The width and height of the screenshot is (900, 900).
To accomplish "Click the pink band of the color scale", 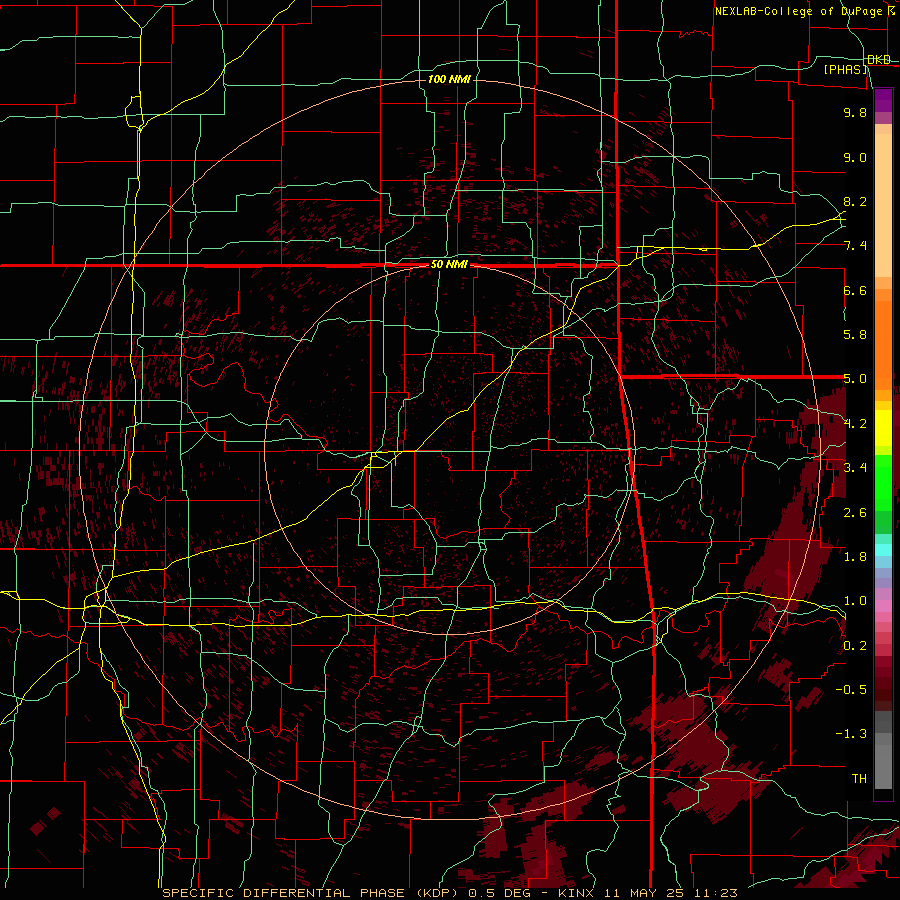I will [883, 605].
